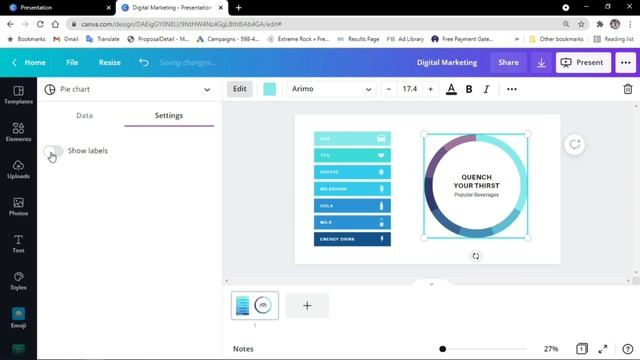This screenshot has width=640, height=360.
Task: Open the help question mark icon
Action: (x=627, y=349)
